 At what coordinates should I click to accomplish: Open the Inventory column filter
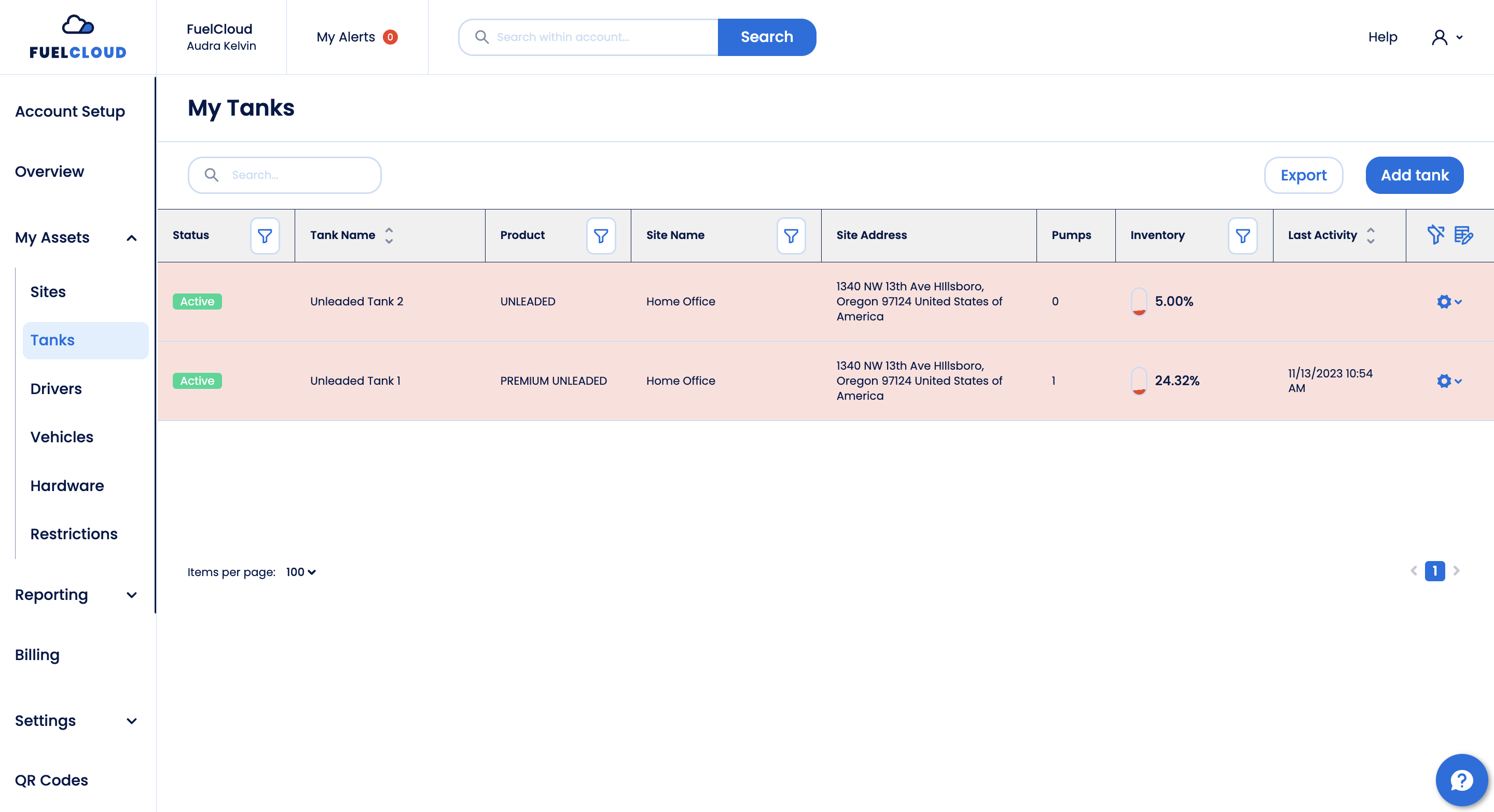point(1242,236)
